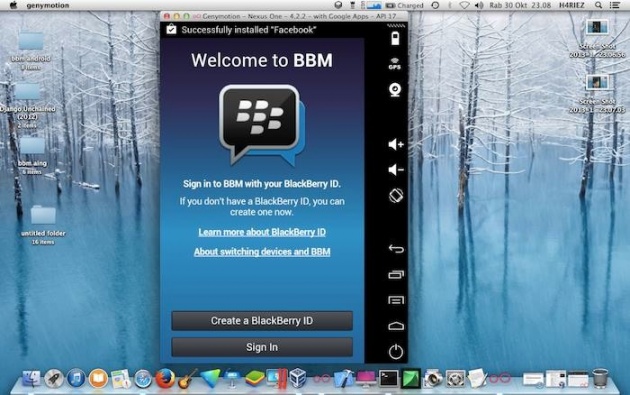The image size is (630, 395).
Task: Select the bbm android folder on desktop
Action: click(31, 41)
